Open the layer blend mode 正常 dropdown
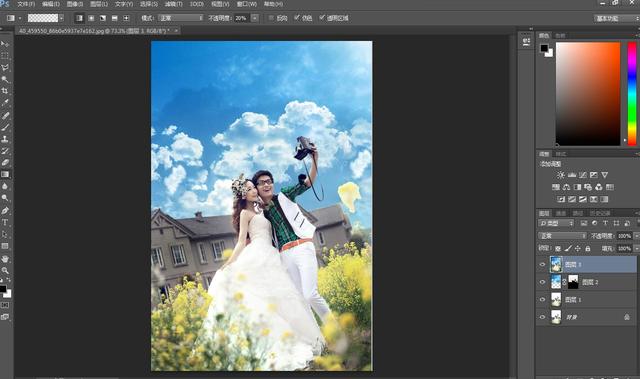 [562, 236]
